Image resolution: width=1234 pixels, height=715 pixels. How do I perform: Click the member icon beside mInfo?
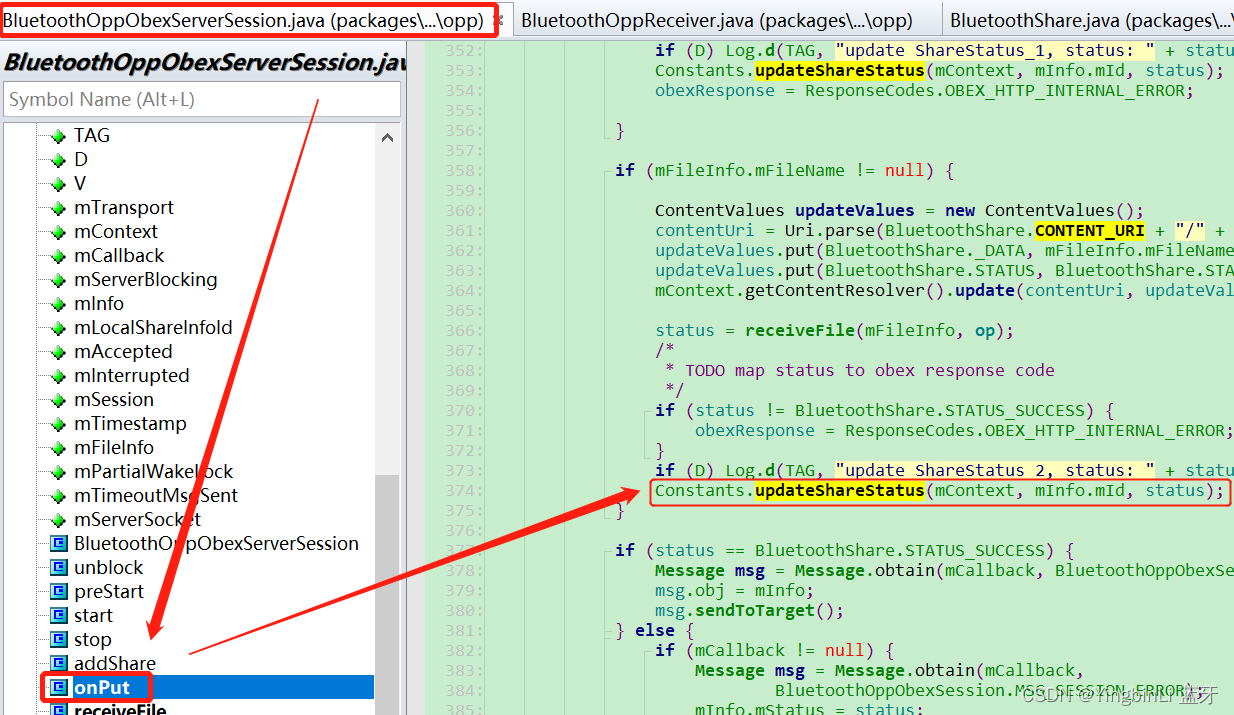tap(58, 304)
